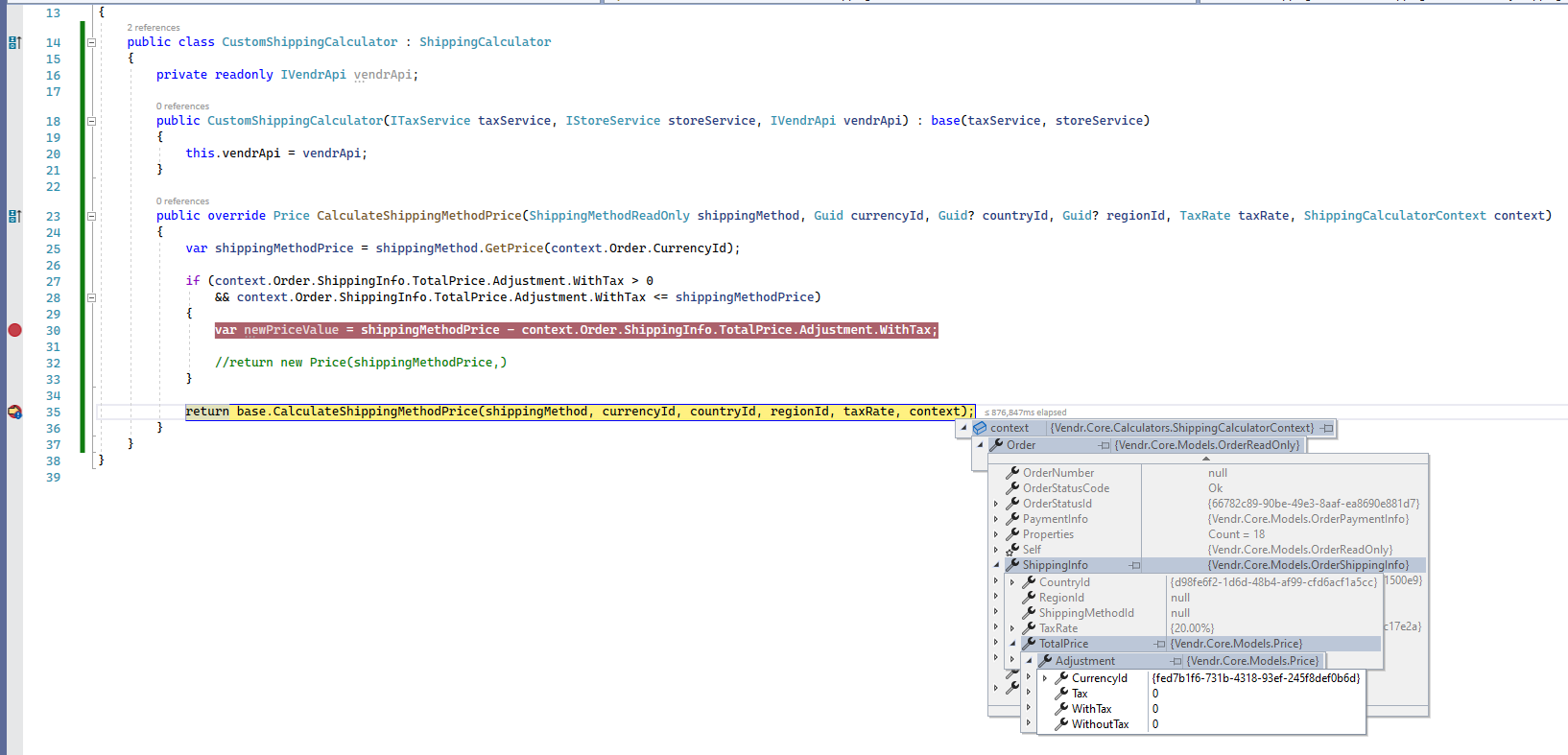Click the wrench icon next to OrderStatusCode
Image resolution: width=1568 pixels, height=755 pixels.
coord(1012,488)
